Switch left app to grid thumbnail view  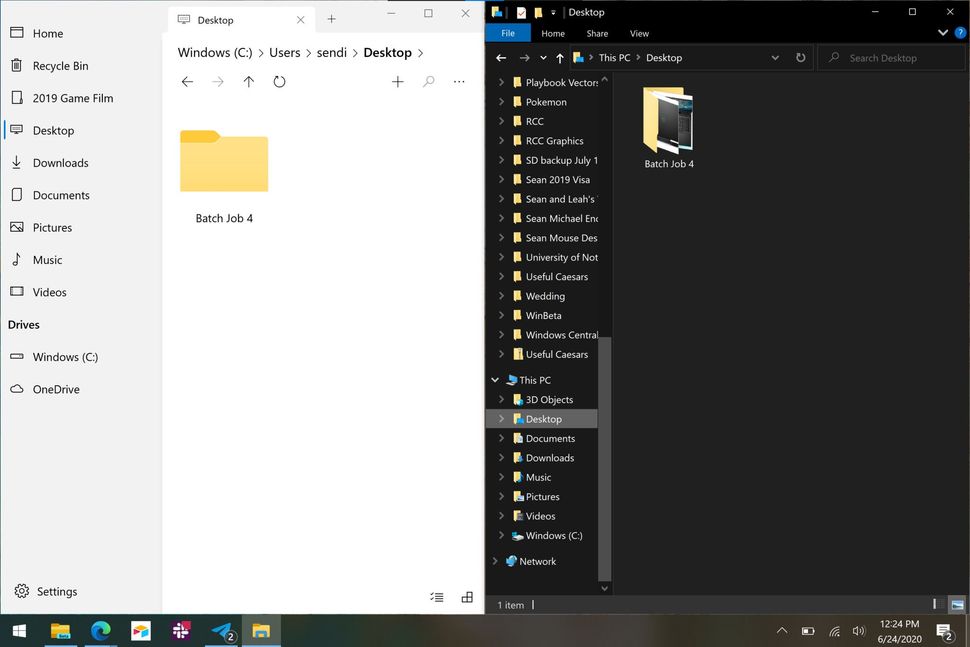tap(466, 597)
